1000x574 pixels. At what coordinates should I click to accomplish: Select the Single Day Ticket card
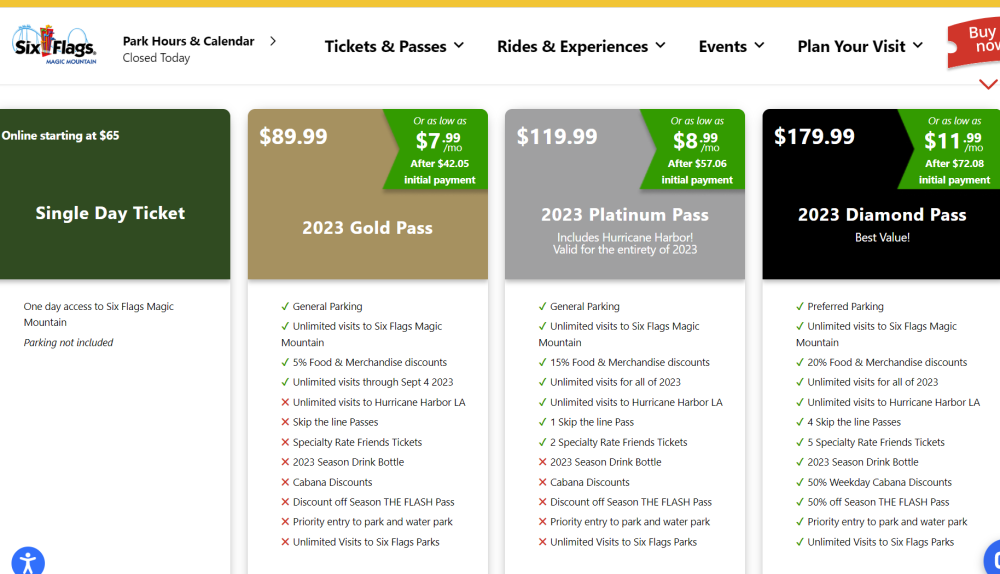pos(110,213)
